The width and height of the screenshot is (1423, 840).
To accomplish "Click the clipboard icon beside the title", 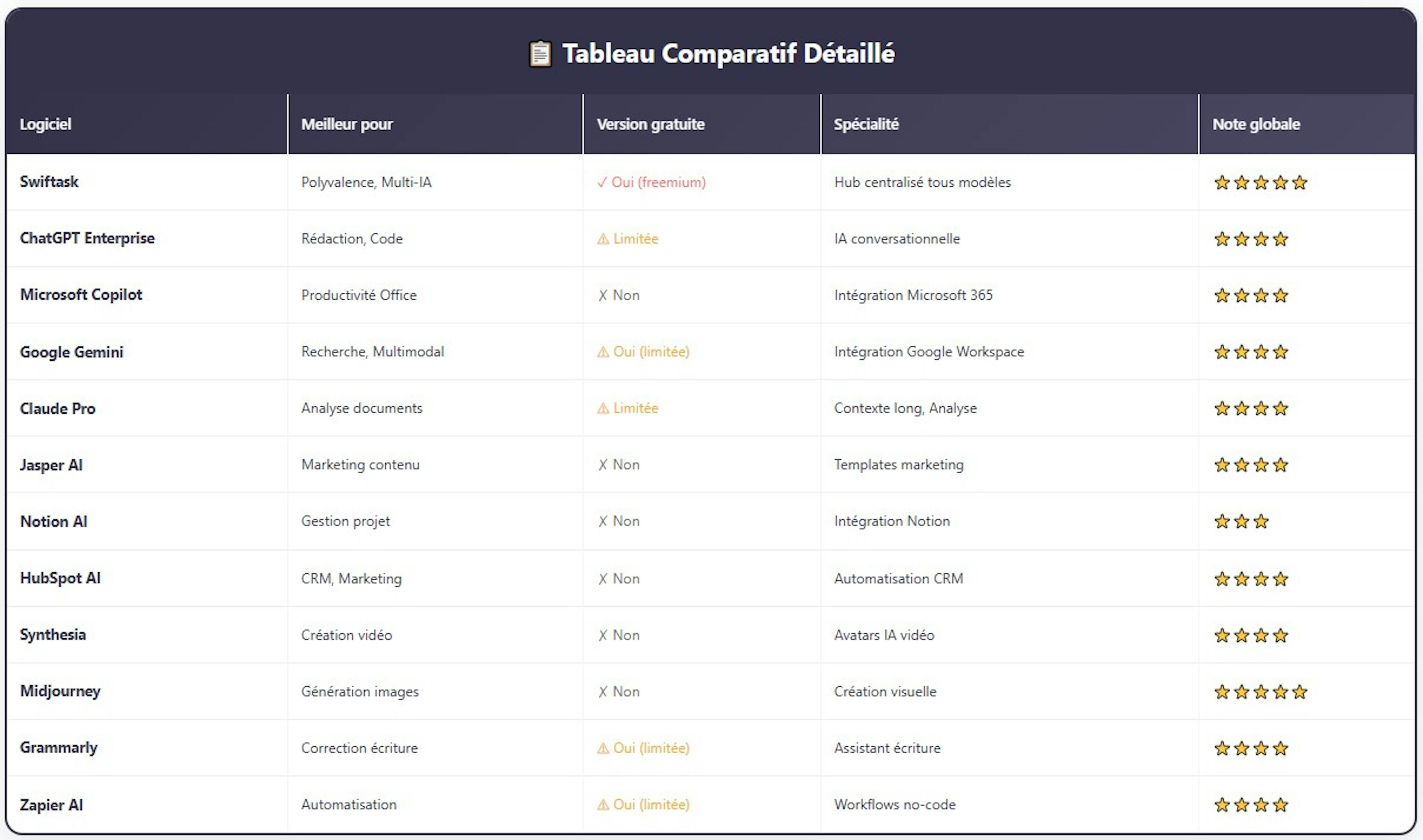I will tap(540, 54).
